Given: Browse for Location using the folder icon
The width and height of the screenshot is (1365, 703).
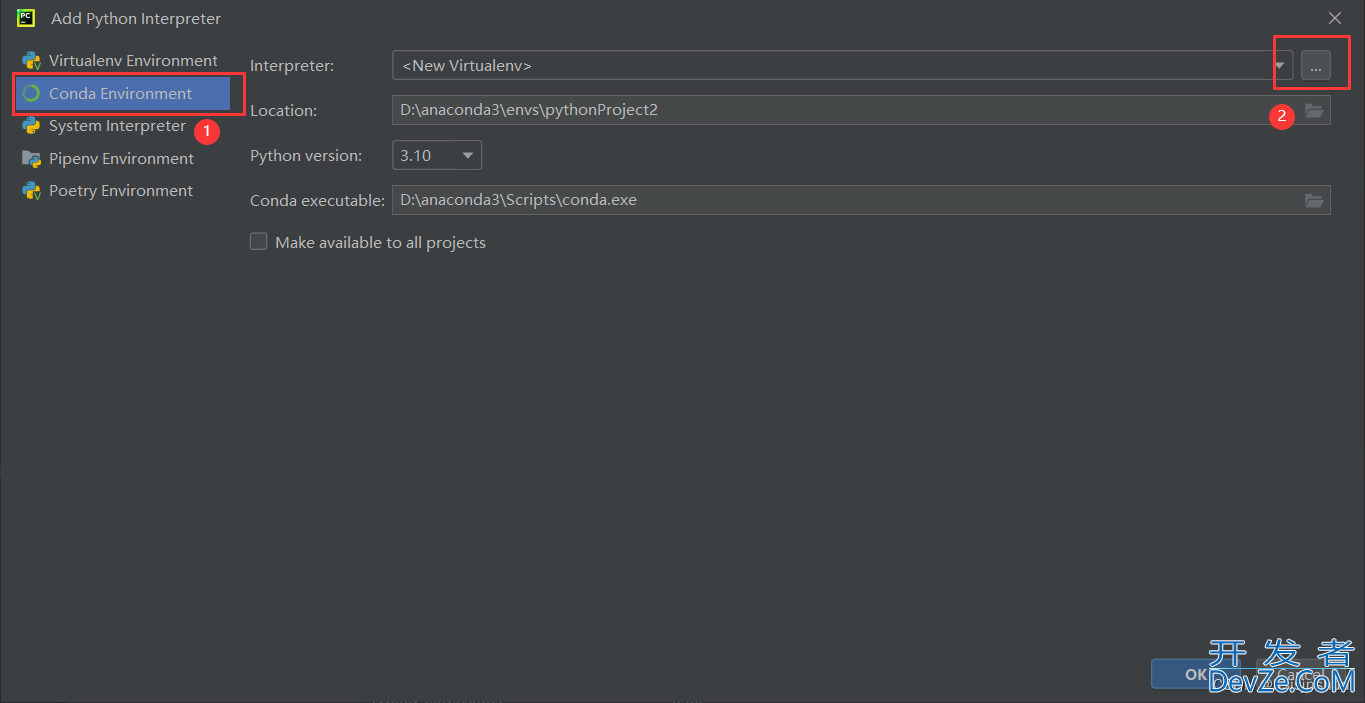Looking at the screenshot, I should (1314, 110).
